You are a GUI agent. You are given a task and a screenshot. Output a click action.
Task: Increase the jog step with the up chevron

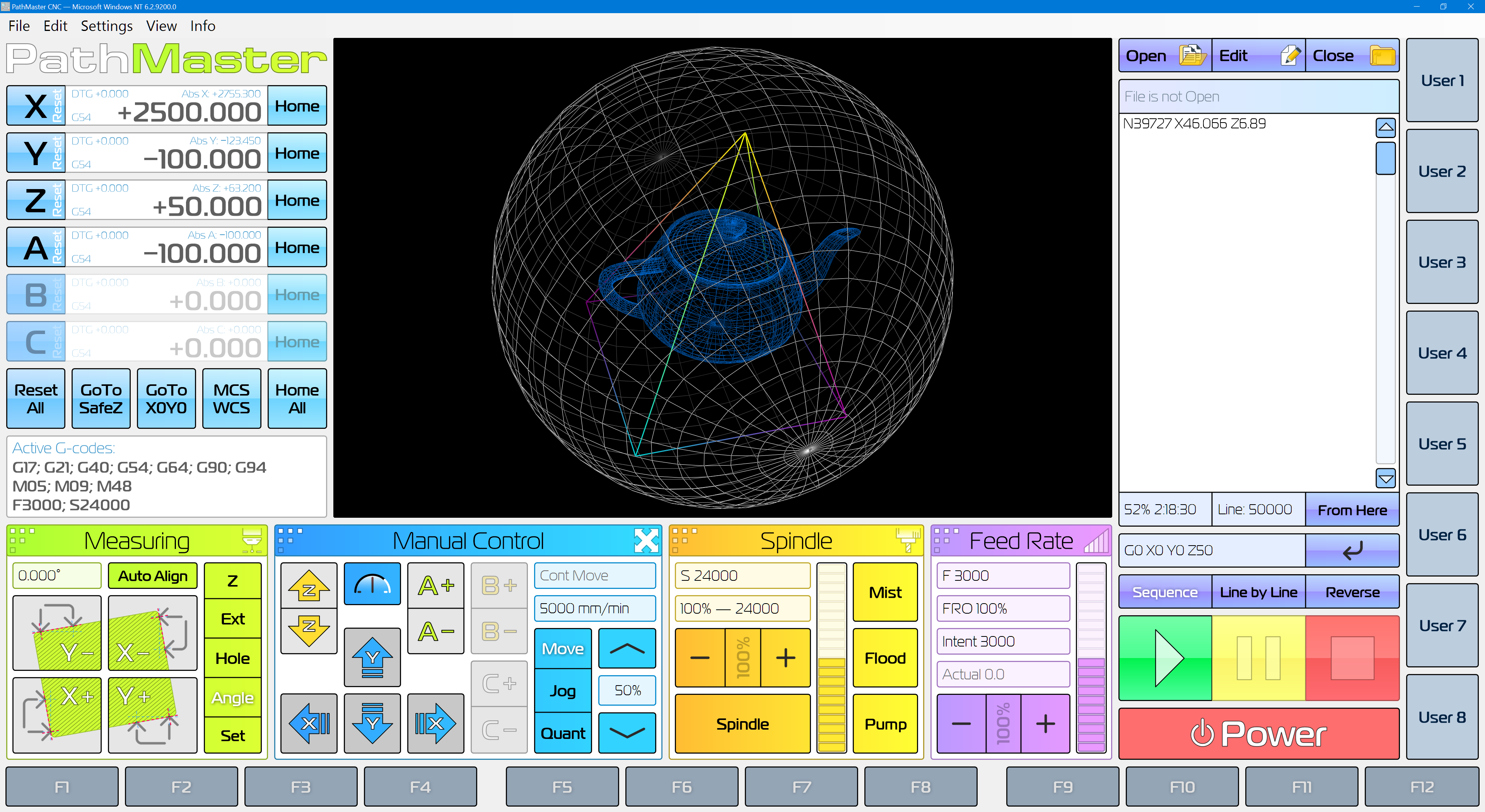(x=626, y=649)
